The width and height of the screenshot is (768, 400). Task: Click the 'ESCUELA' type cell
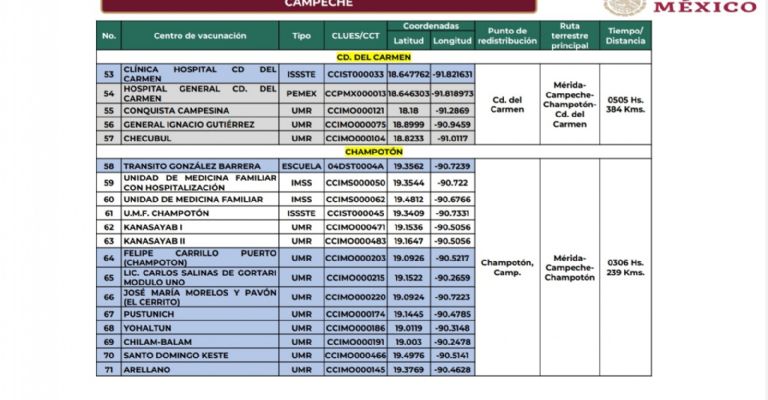[x=301, y=166]
